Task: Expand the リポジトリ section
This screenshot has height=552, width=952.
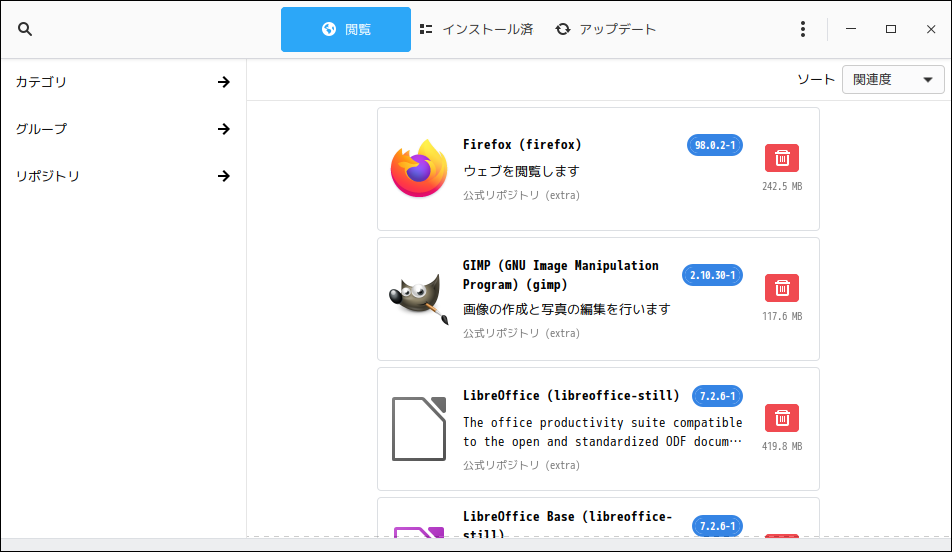Action: click(x=123, y=176)
